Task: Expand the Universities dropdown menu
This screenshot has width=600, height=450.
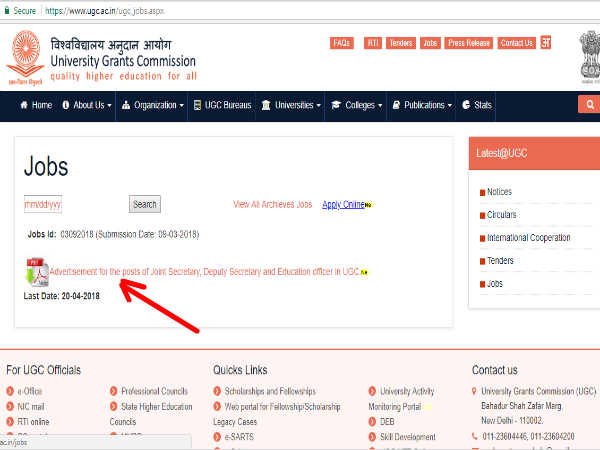Action: (291, 105)
